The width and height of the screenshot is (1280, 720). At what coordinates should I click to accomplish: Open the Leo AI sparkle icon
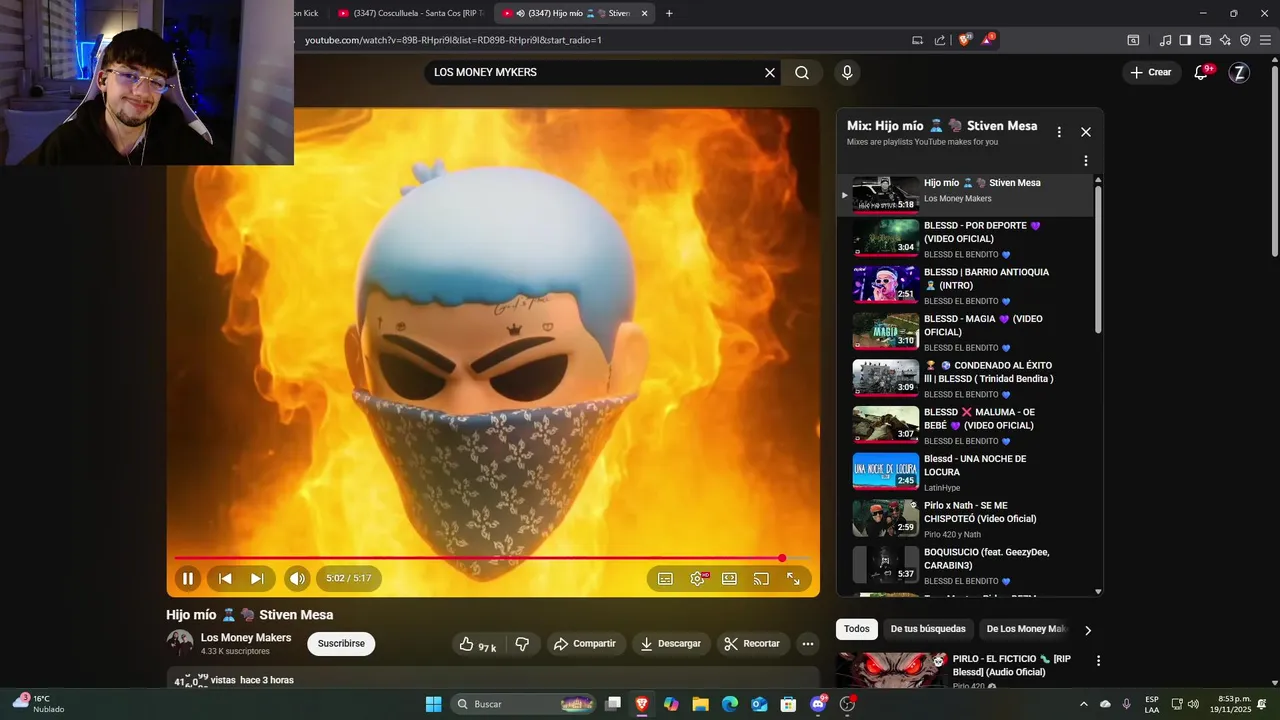pos(1225,40)
